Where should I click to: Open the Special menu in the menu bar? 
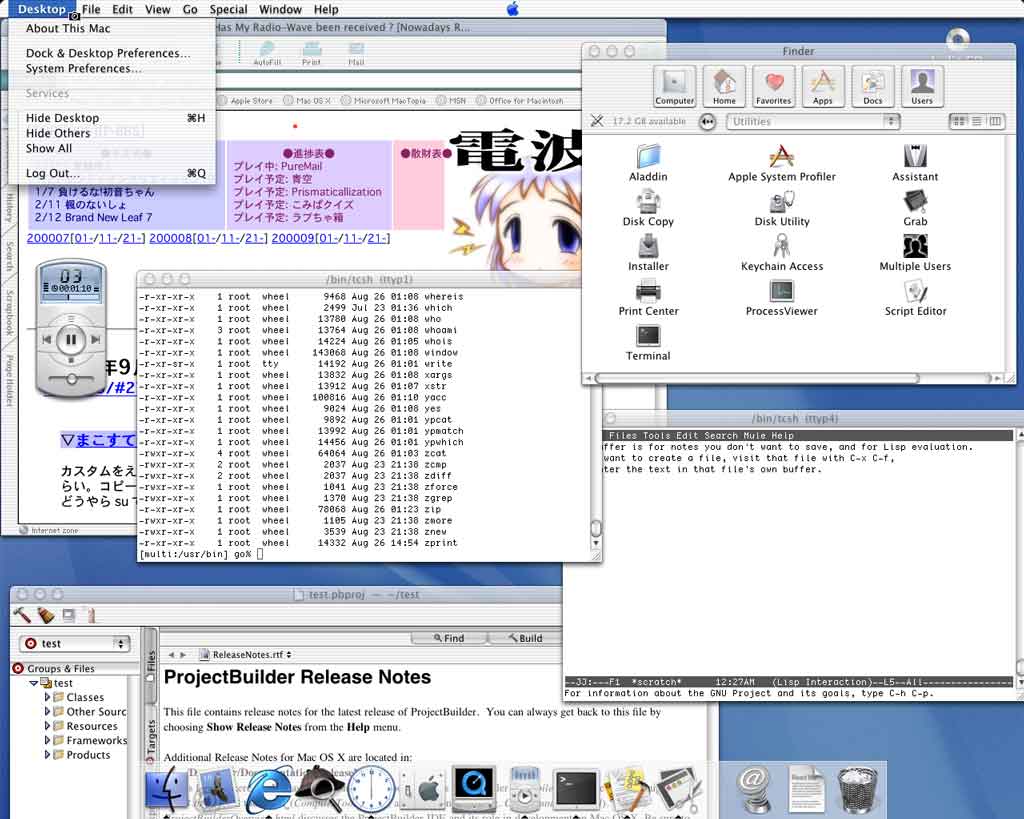(x=228, y=9)
